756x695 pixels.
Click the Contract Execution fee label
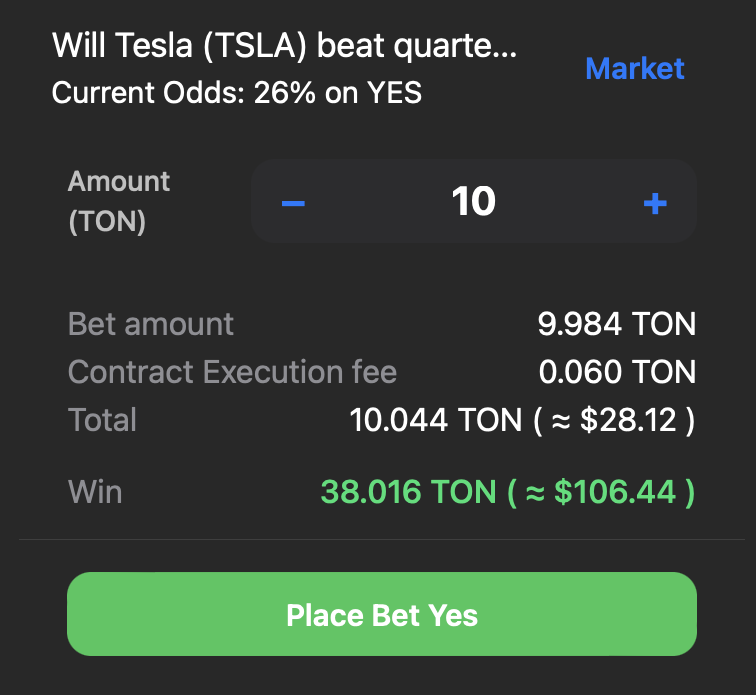click(x=232, y=372)
